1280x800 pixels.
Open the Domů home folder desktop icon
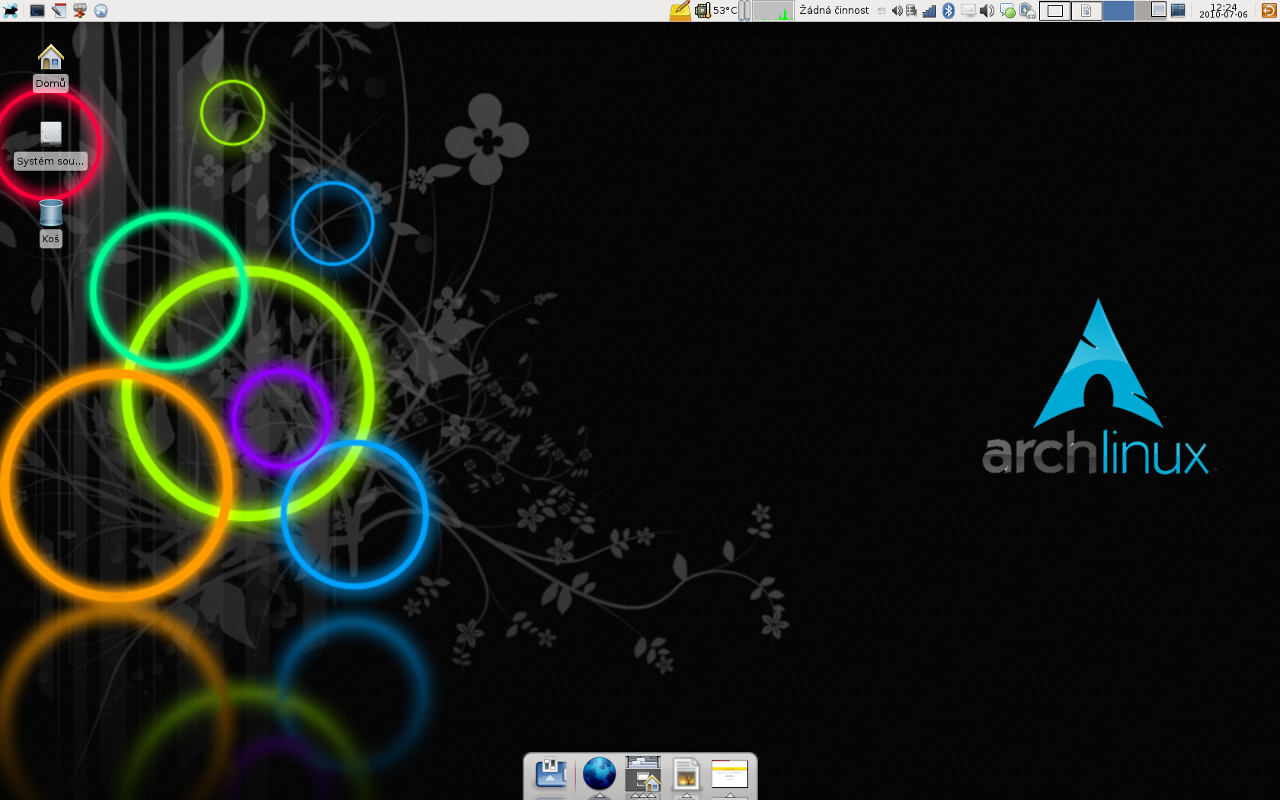click(x=50, y=68)
